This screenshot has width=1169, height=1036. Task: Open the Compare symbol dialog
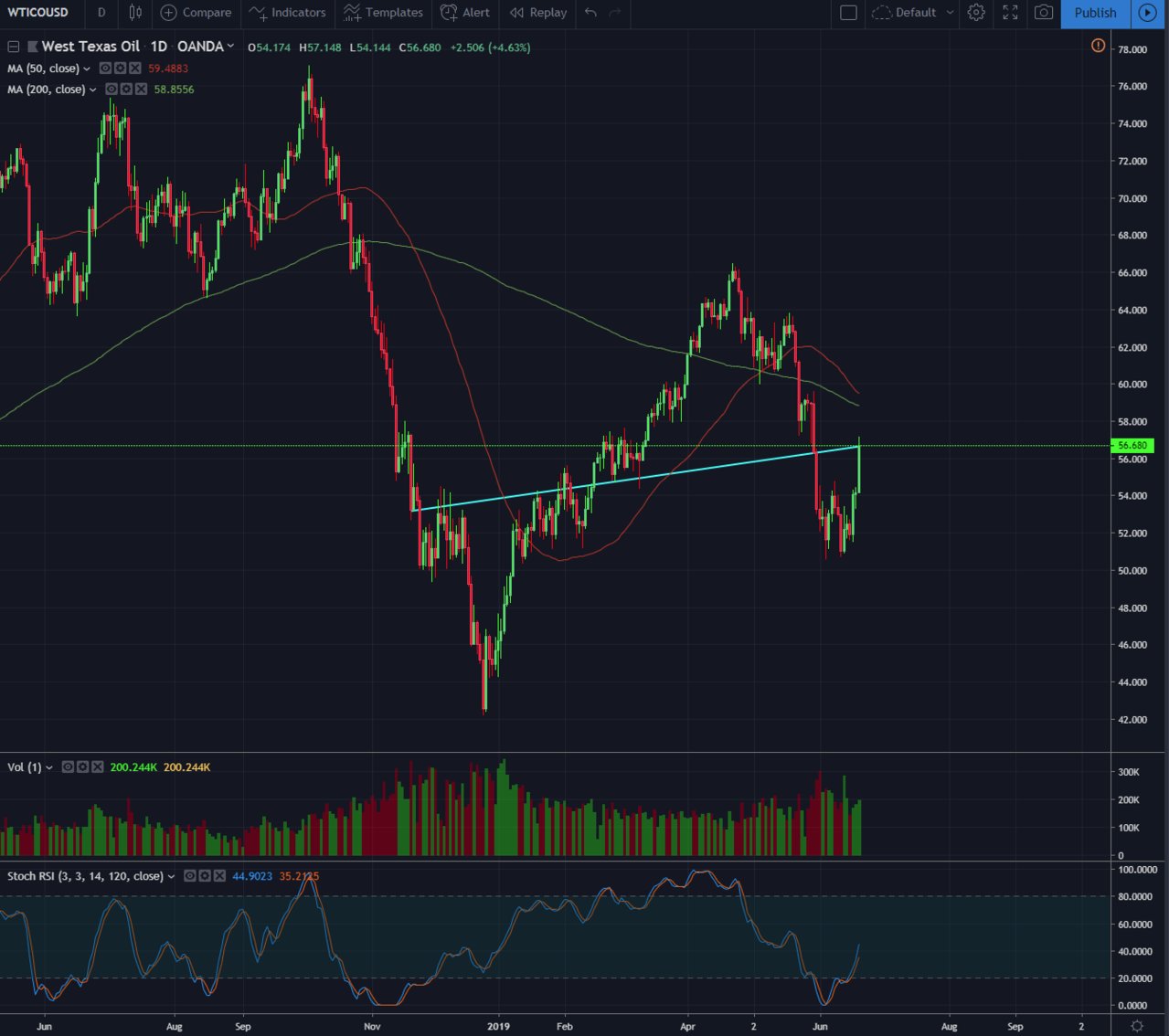tap(197, 13)
